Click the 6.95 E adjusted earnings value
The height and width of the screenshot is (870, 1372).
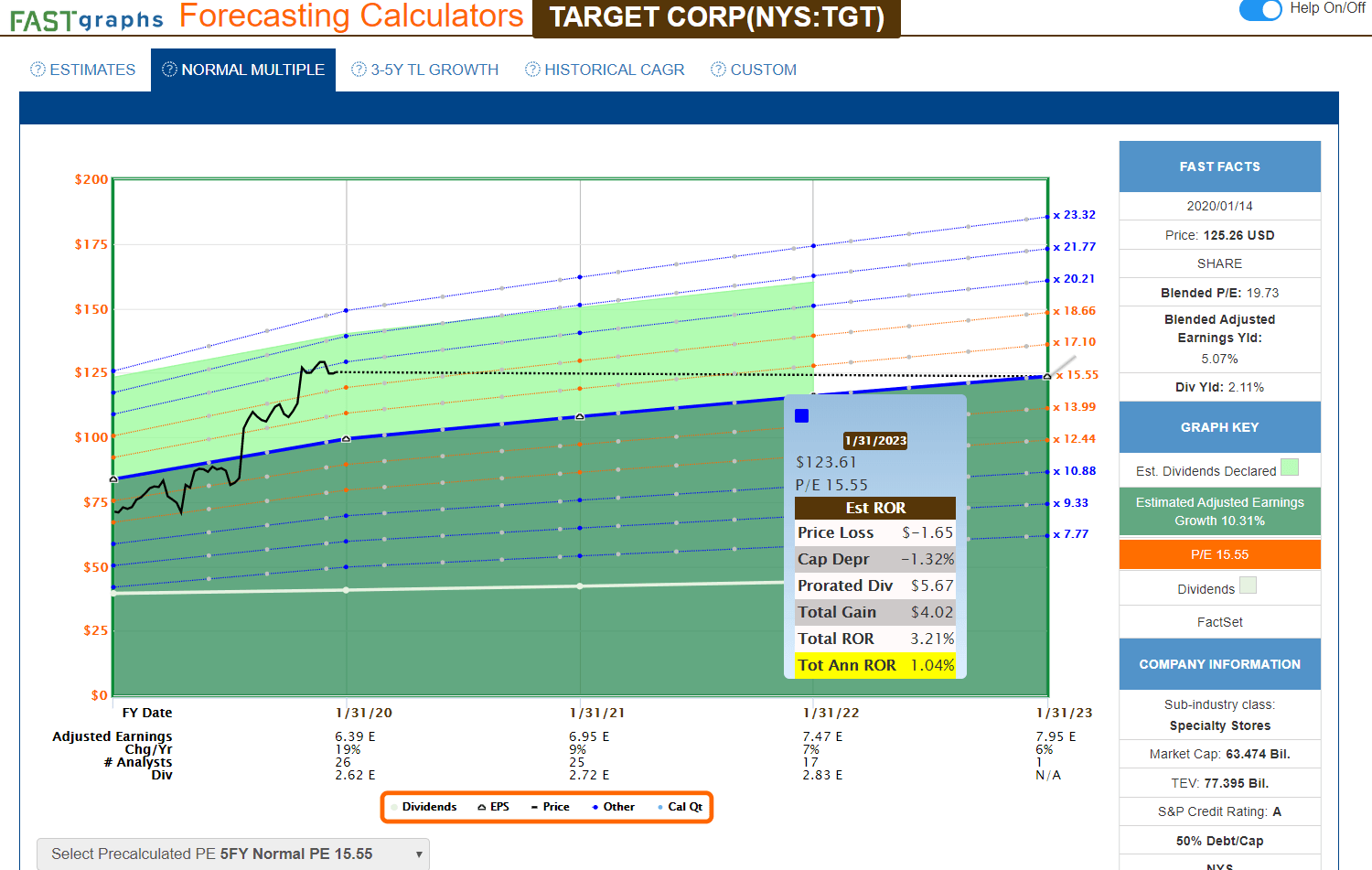click(x=589, y=736)
